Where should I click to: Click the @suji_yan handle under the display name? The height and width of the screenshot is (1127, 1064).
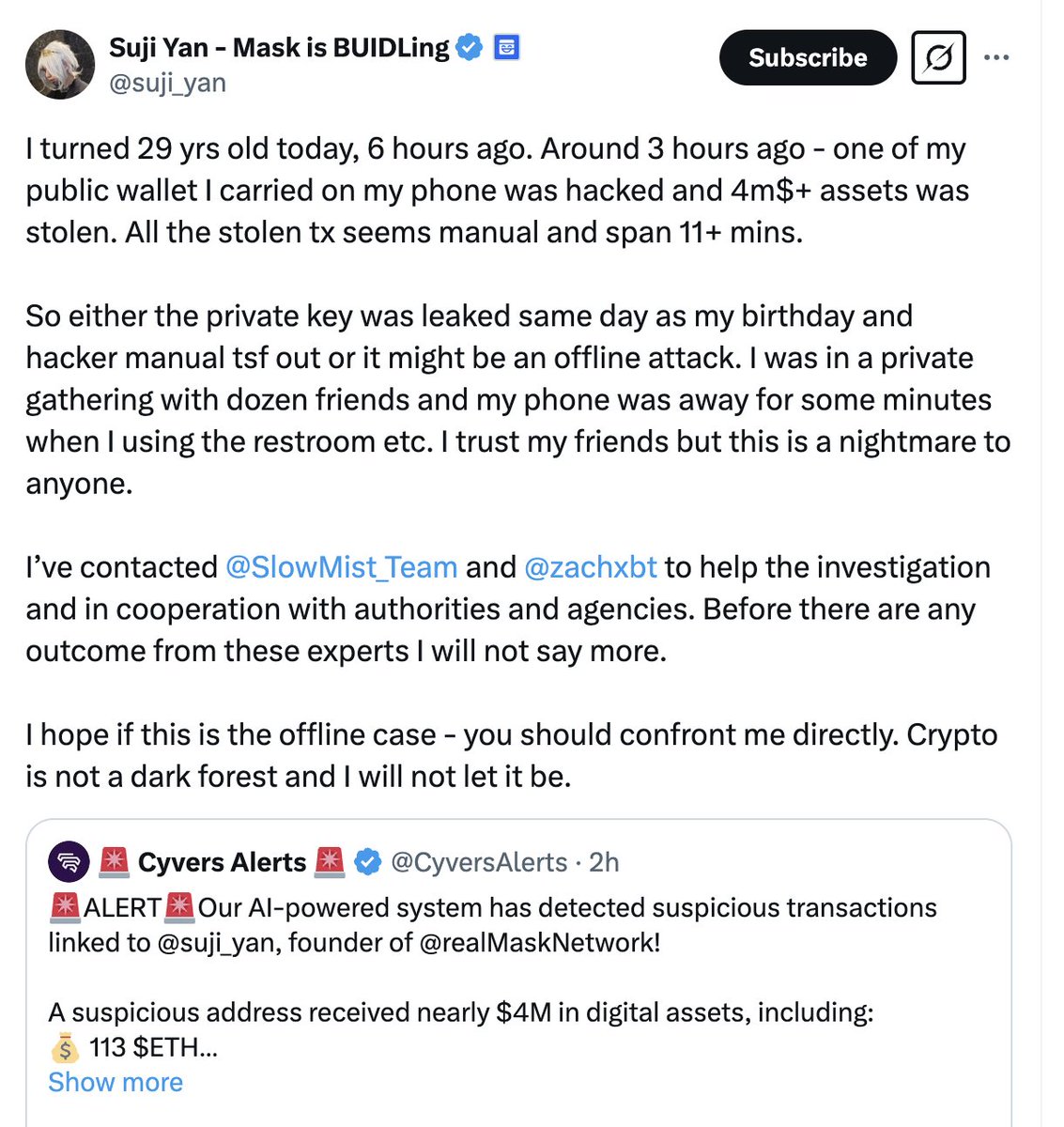click(x=167, y=83)
